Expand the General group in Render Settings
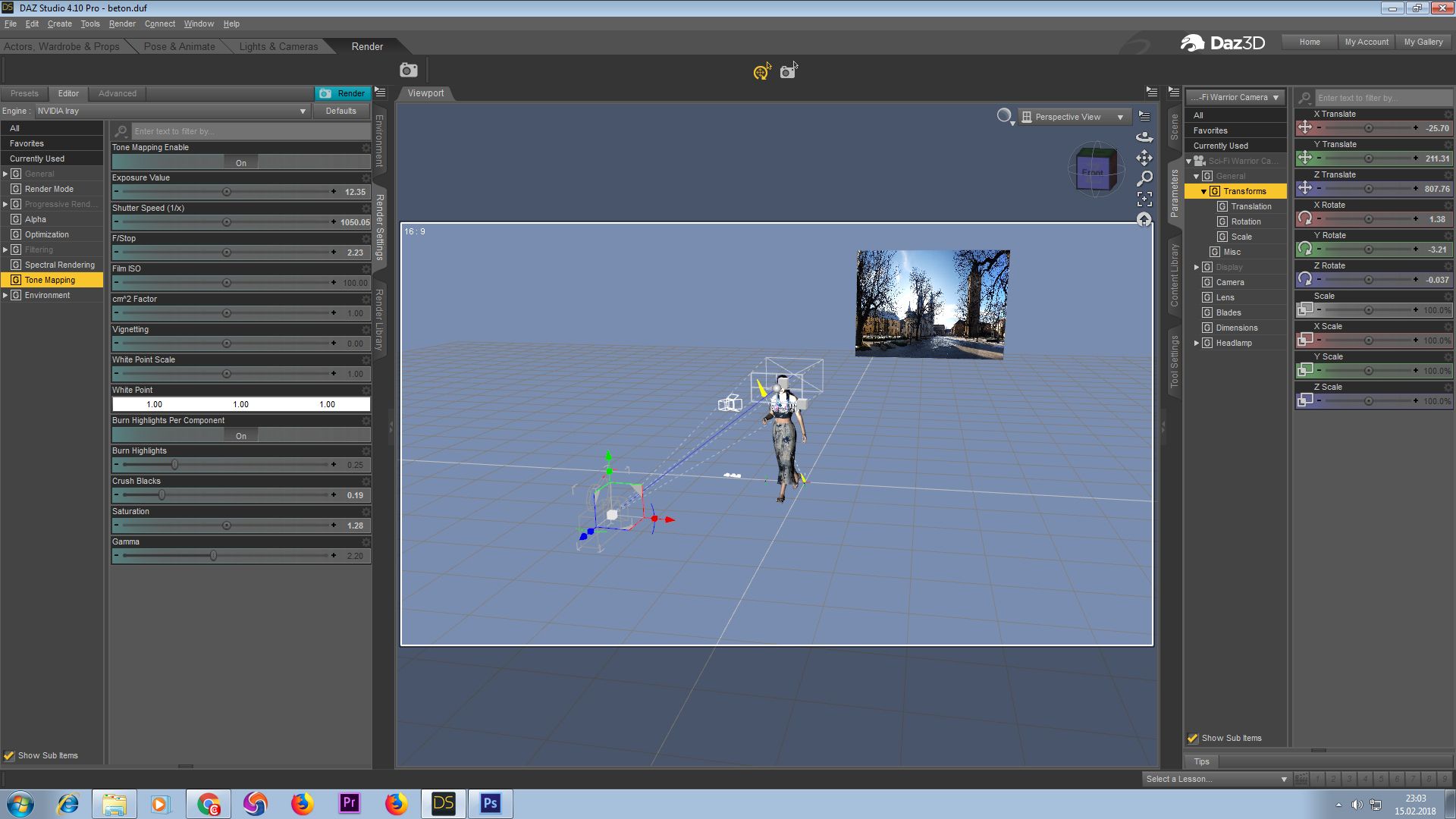Viewport: 1456px width, 819px height. (5, 174)
